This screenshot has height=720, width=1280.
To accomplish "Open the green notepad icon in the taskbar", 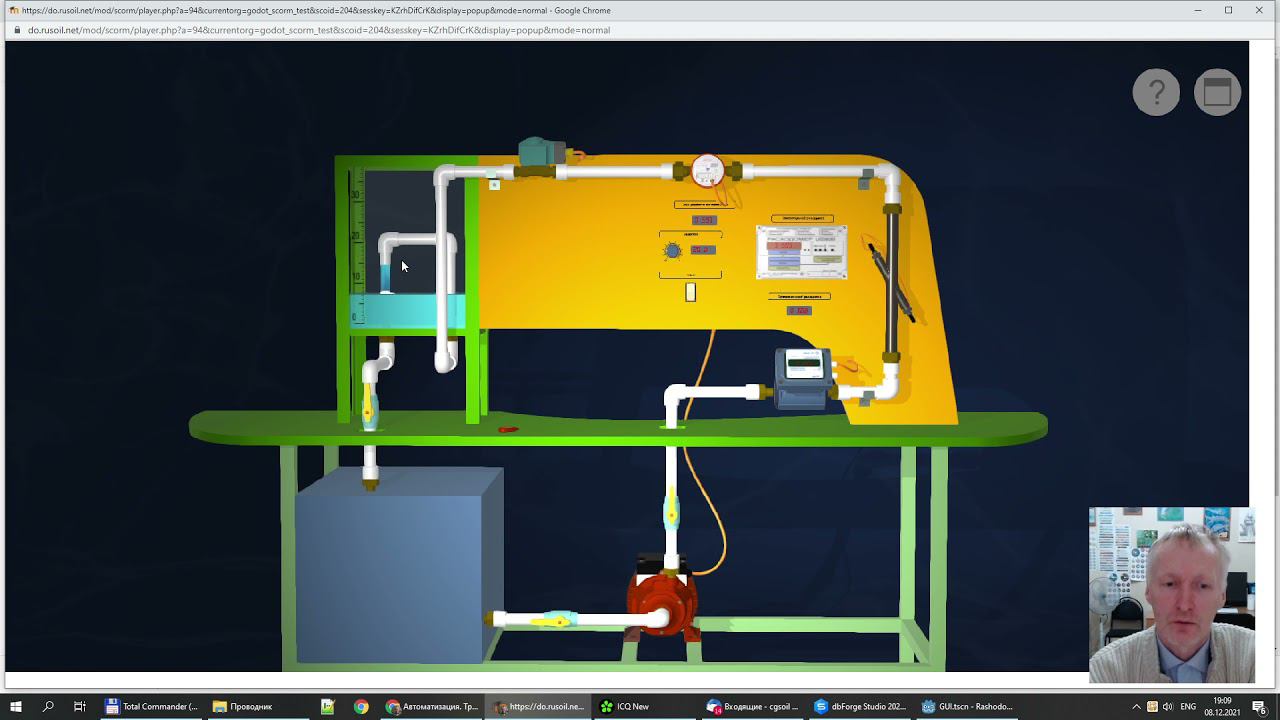I will [x=327, y=706].
